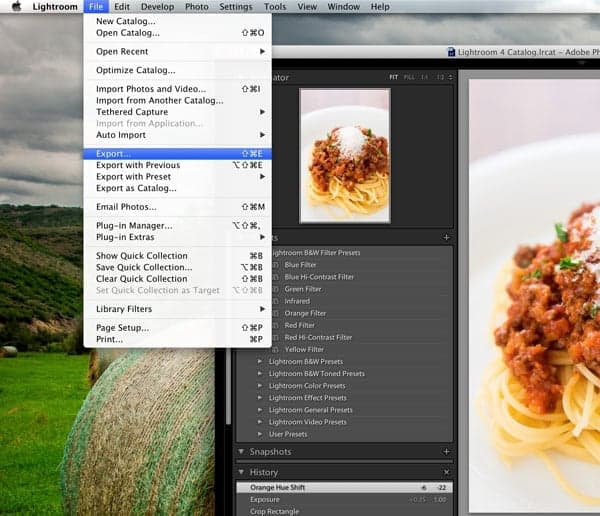Expand Lightroom Video Presets folder
The height and width of the screenshot is (516, 600).
coord(260,422)
